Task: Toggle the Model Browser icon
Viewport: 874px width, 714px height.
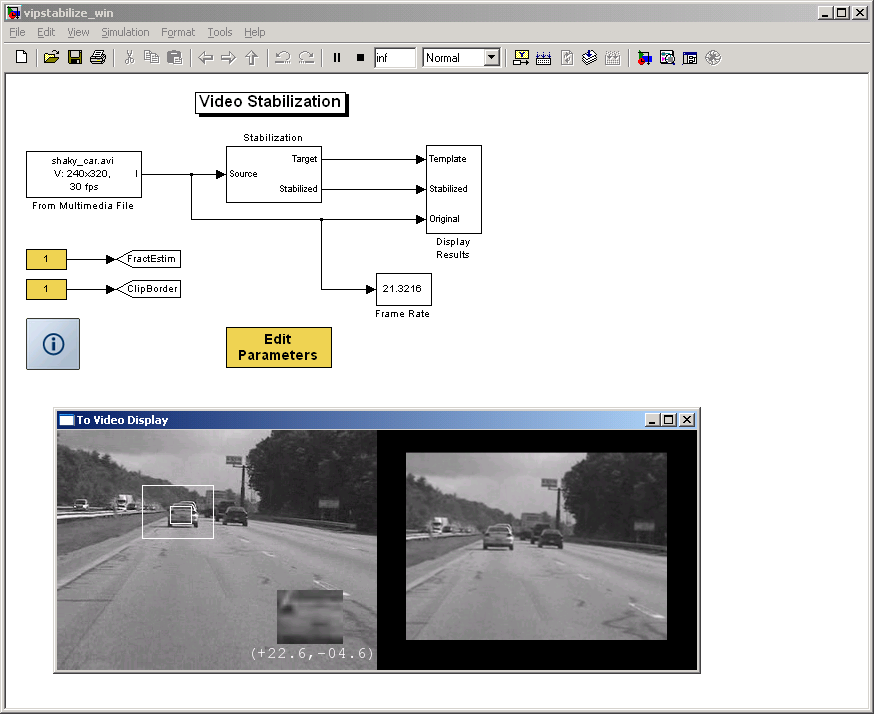Action: 690,57
